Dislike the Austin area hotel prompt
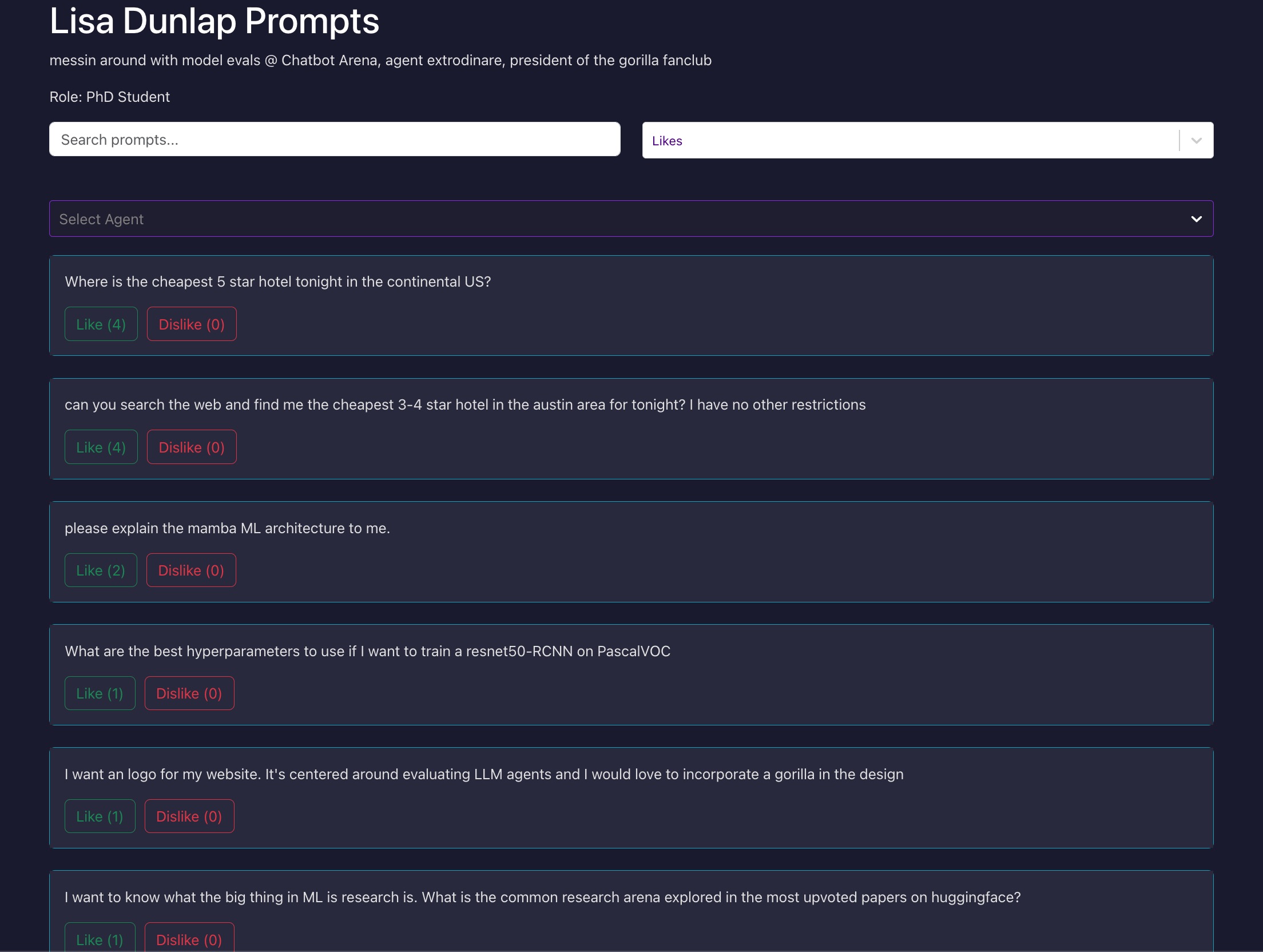This screenshot has width=1263, height=952. click(x=192, y=447)
